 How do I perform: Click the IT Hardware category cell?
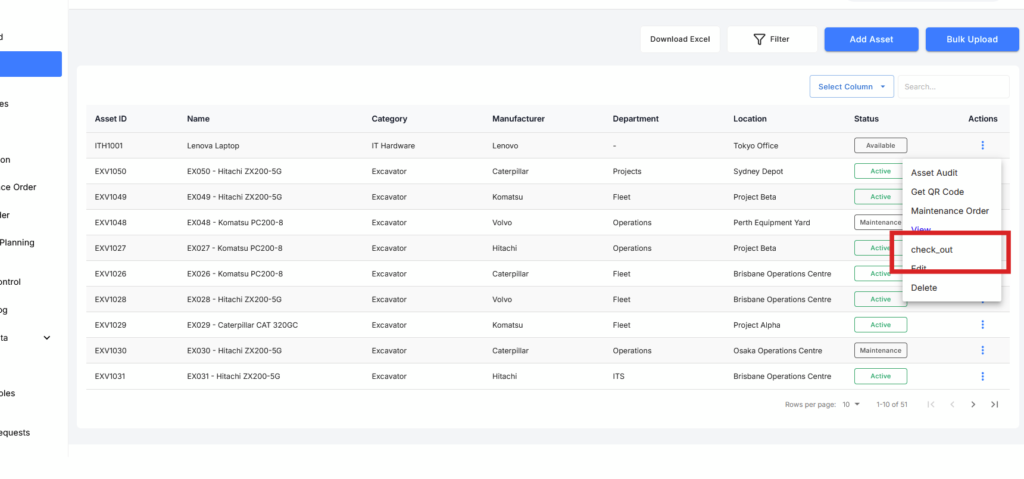pyautogui.click(x=393, y=146)
